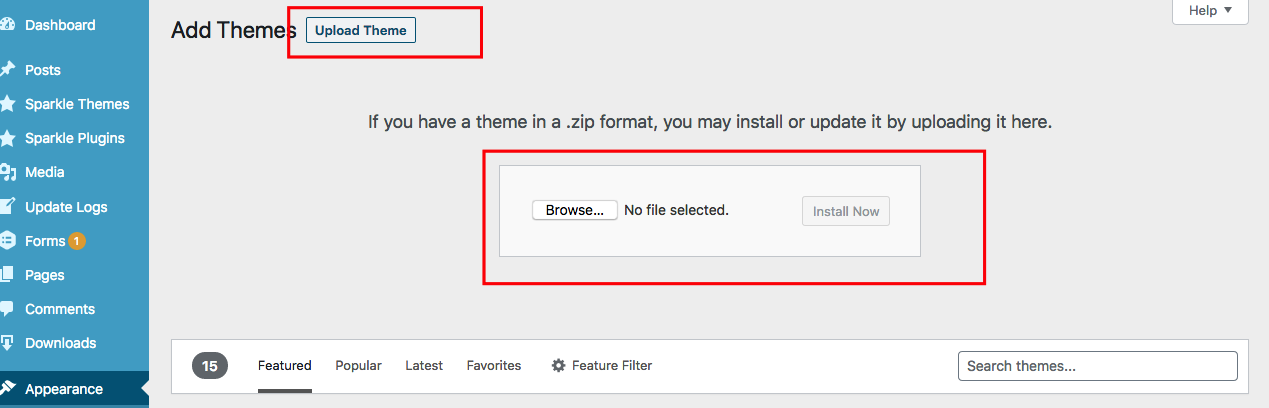Screen dimensions: 1269x408
Task: Click the Forms sidebar icon
Action: click(7, 241)
